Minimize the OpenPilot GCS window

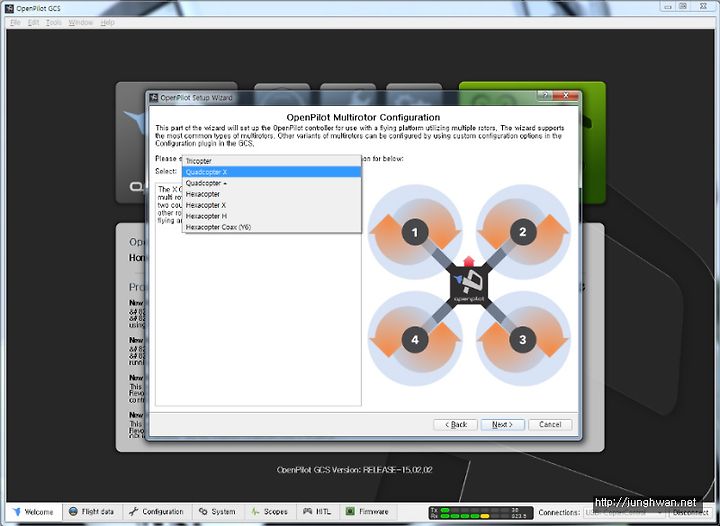point(668,6)
